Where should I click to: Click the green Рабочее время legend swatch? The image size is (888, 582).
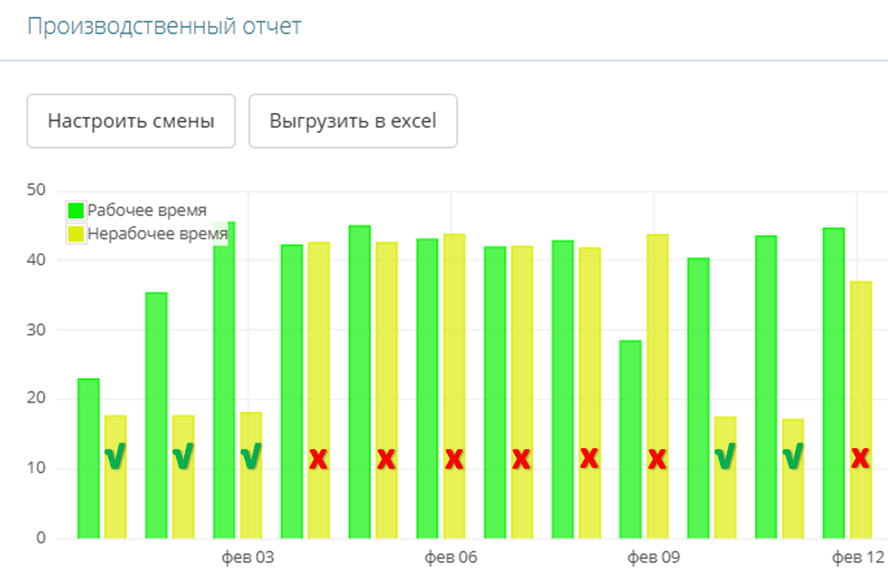[76, 211]
